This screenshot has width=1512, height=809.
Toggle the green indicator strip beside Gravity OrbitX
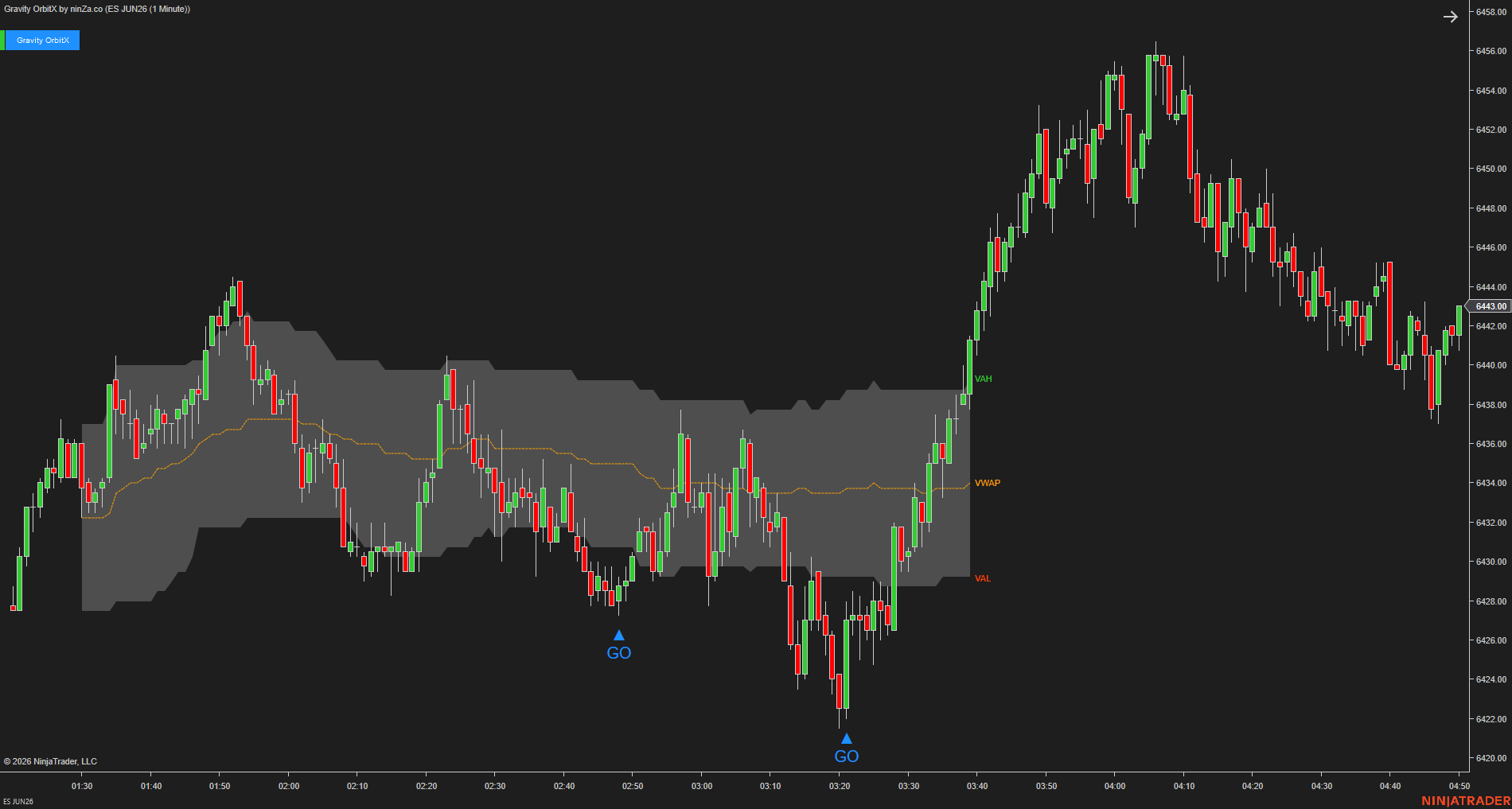pyautogui.click(x=2, y=40)
